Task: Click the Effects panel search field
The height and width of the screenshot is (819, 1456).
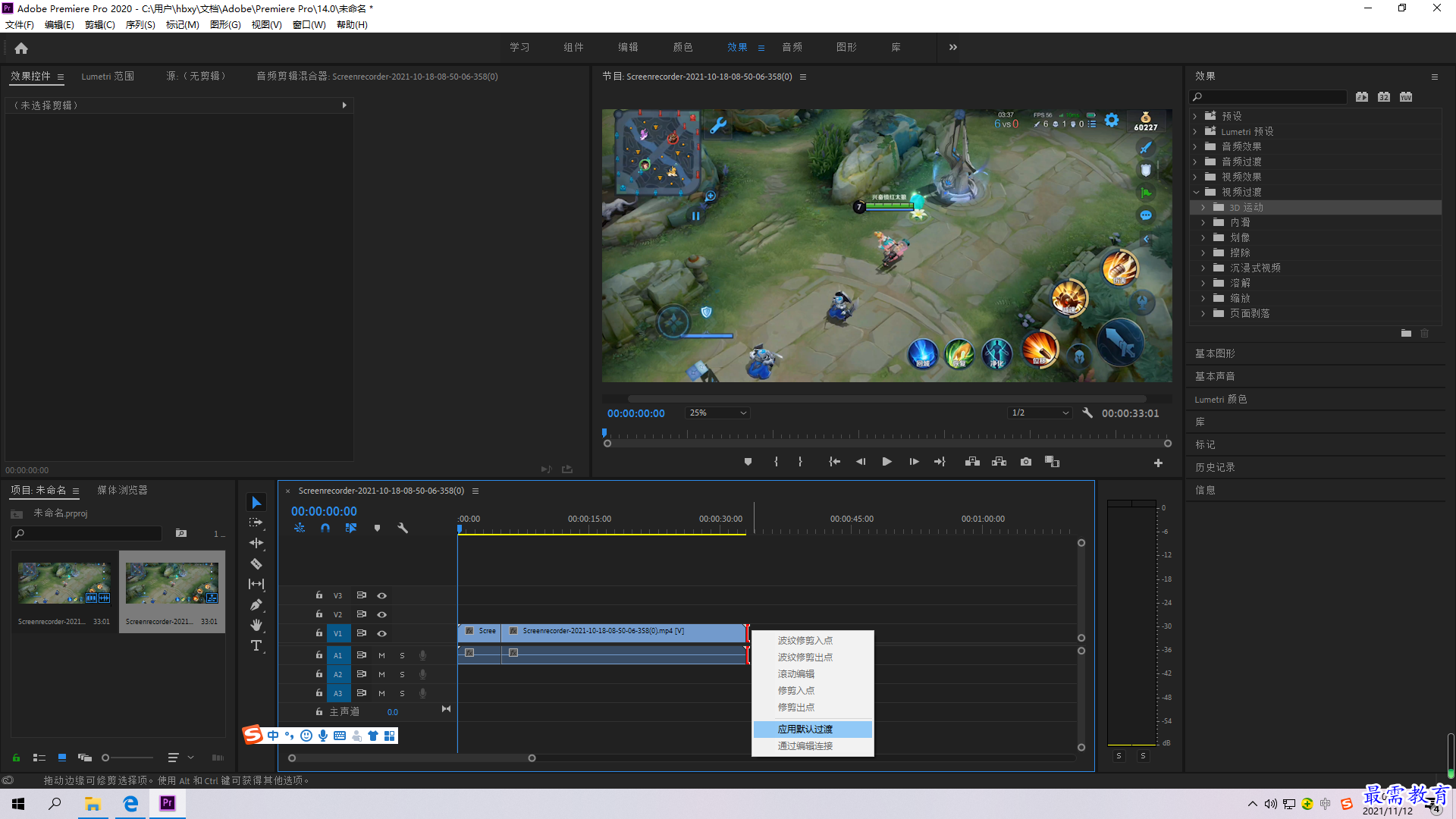Action: pyautogui.click(x=1269, y=97)
